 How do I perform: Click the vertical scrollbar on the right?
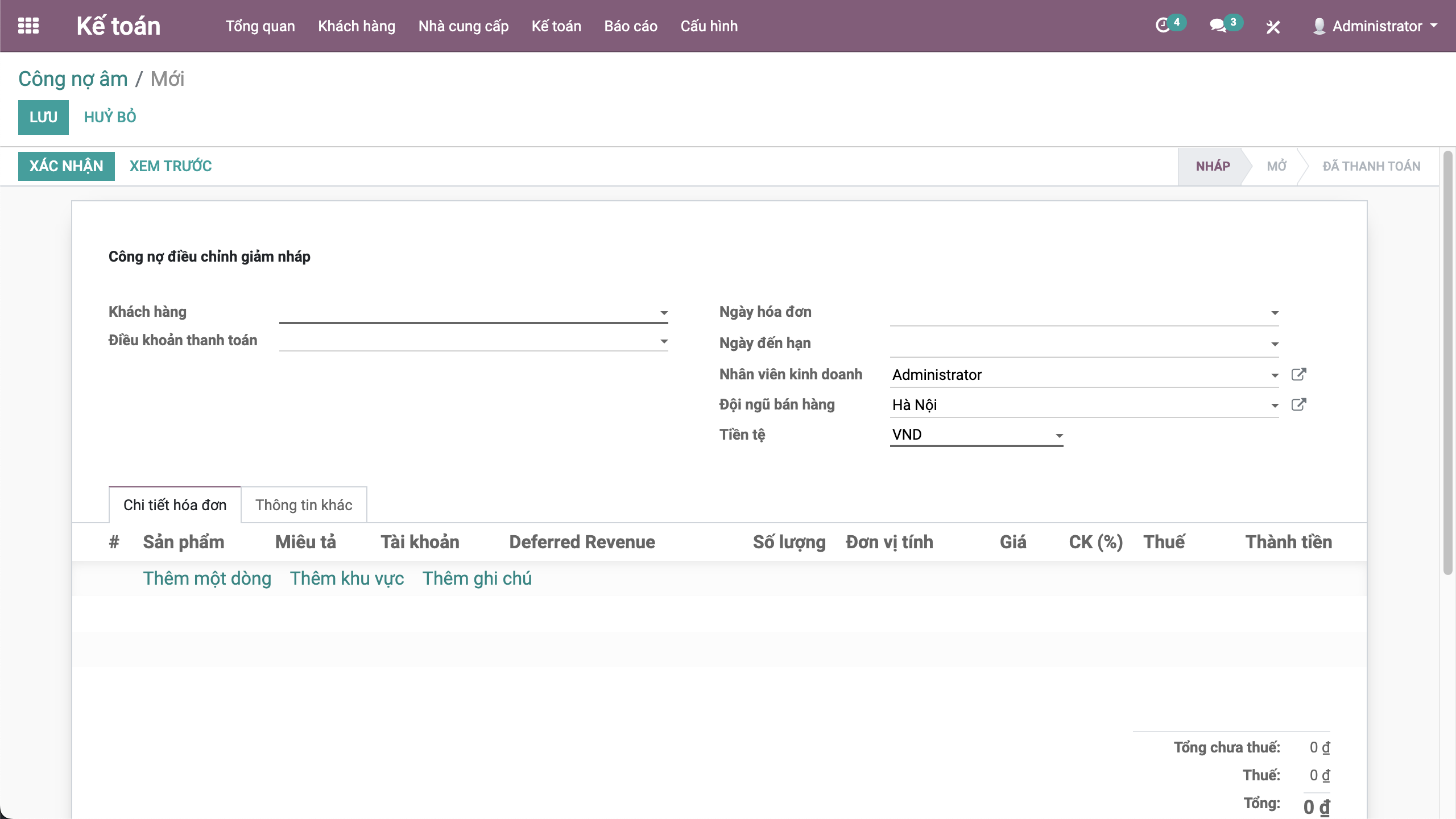(1447, 364)
